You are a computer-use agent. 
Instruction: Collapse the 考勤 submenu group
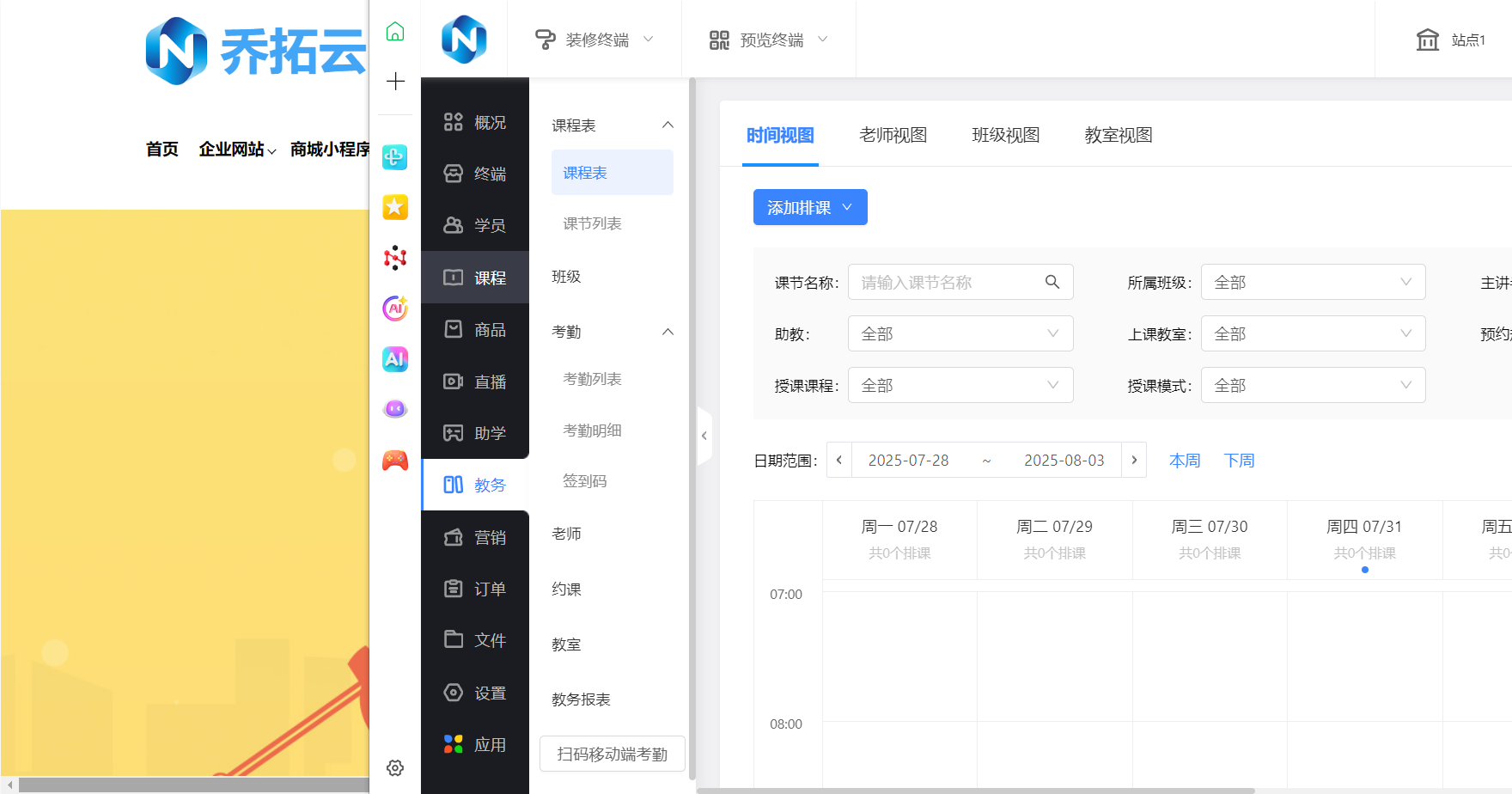[x=668, y=332]
